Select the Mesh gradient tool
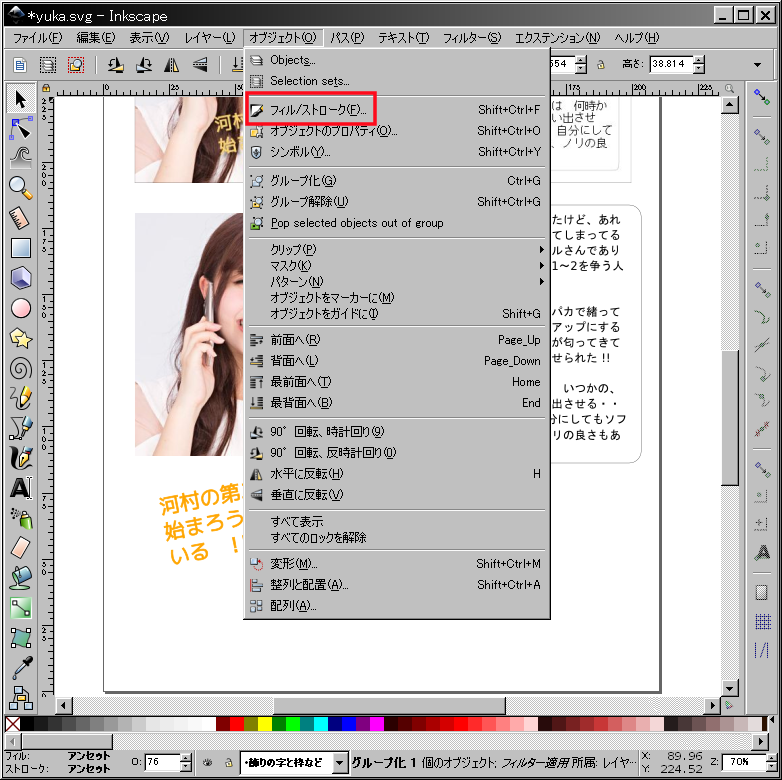Viewport: 782px width, 780px height. [x=20, y=638]
